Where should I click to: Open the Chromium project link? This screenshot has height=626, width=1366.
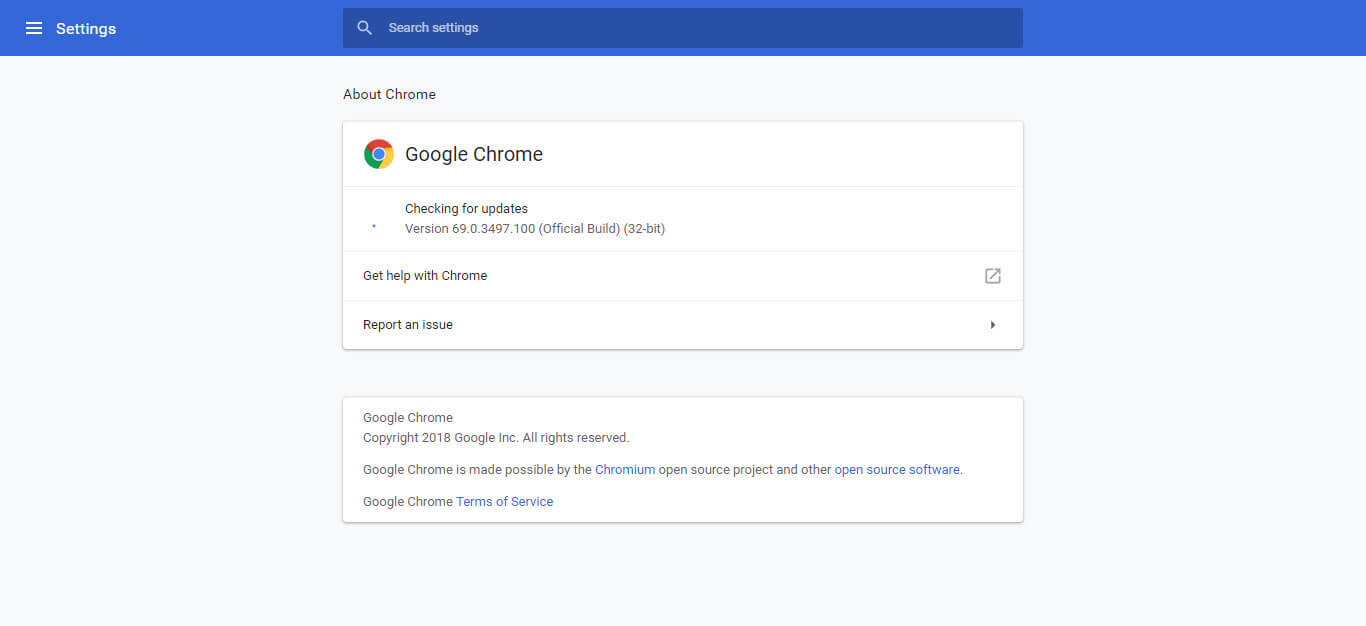point(625,469)
